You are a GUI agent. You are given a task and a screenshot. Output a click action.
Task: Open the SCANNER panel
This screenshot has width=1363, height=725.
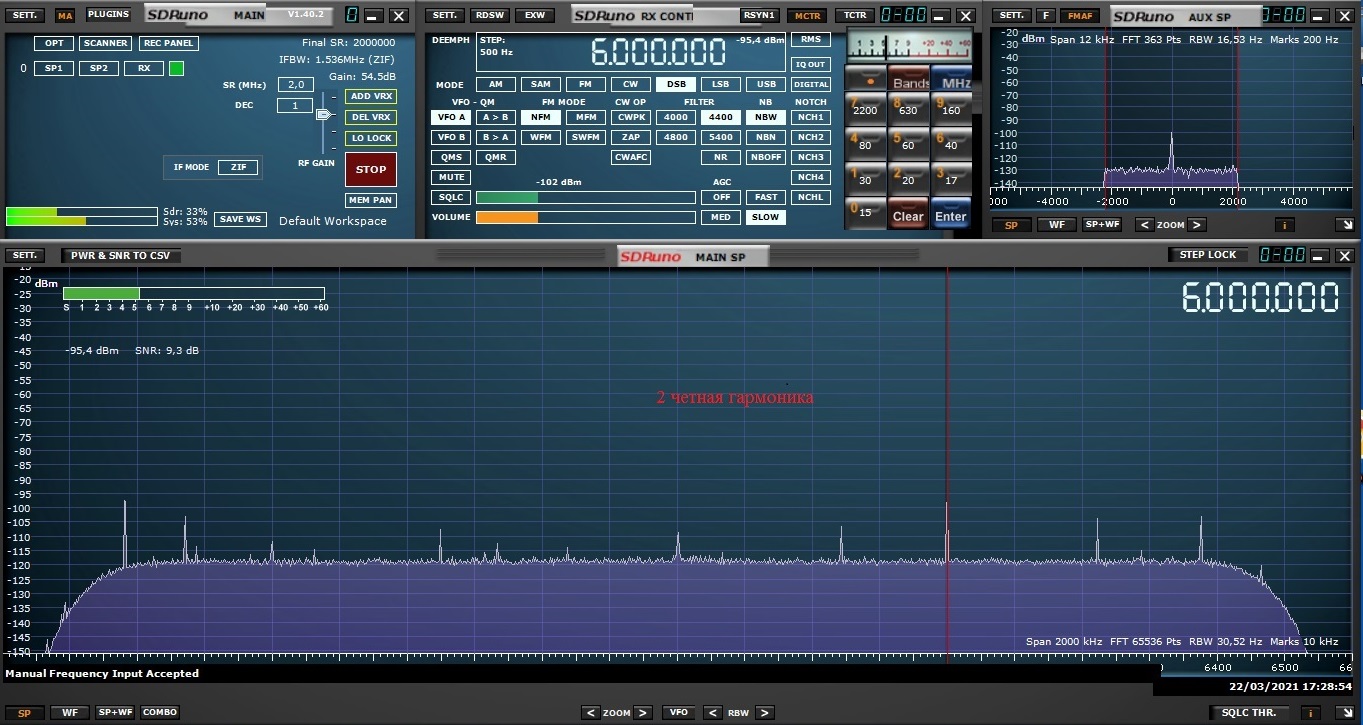coord(106,43)
